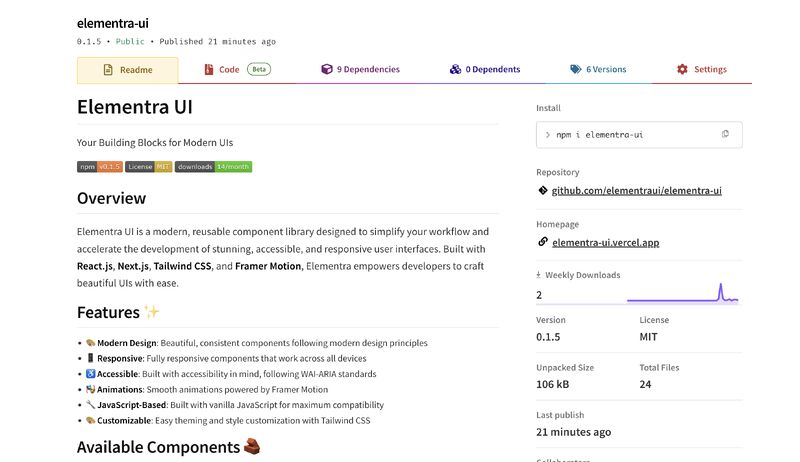Click the purple Dependencies box icon
800x462 pixels.
click(327, 69)
